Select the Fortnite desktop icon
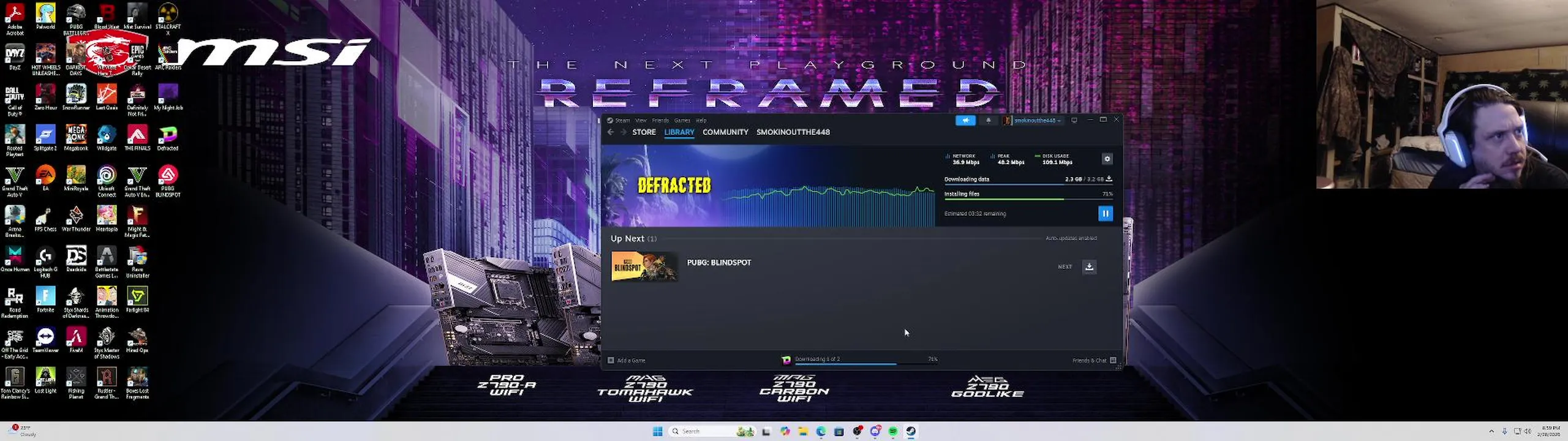Viewport: 1568px width, 441px height. [45, 300]
